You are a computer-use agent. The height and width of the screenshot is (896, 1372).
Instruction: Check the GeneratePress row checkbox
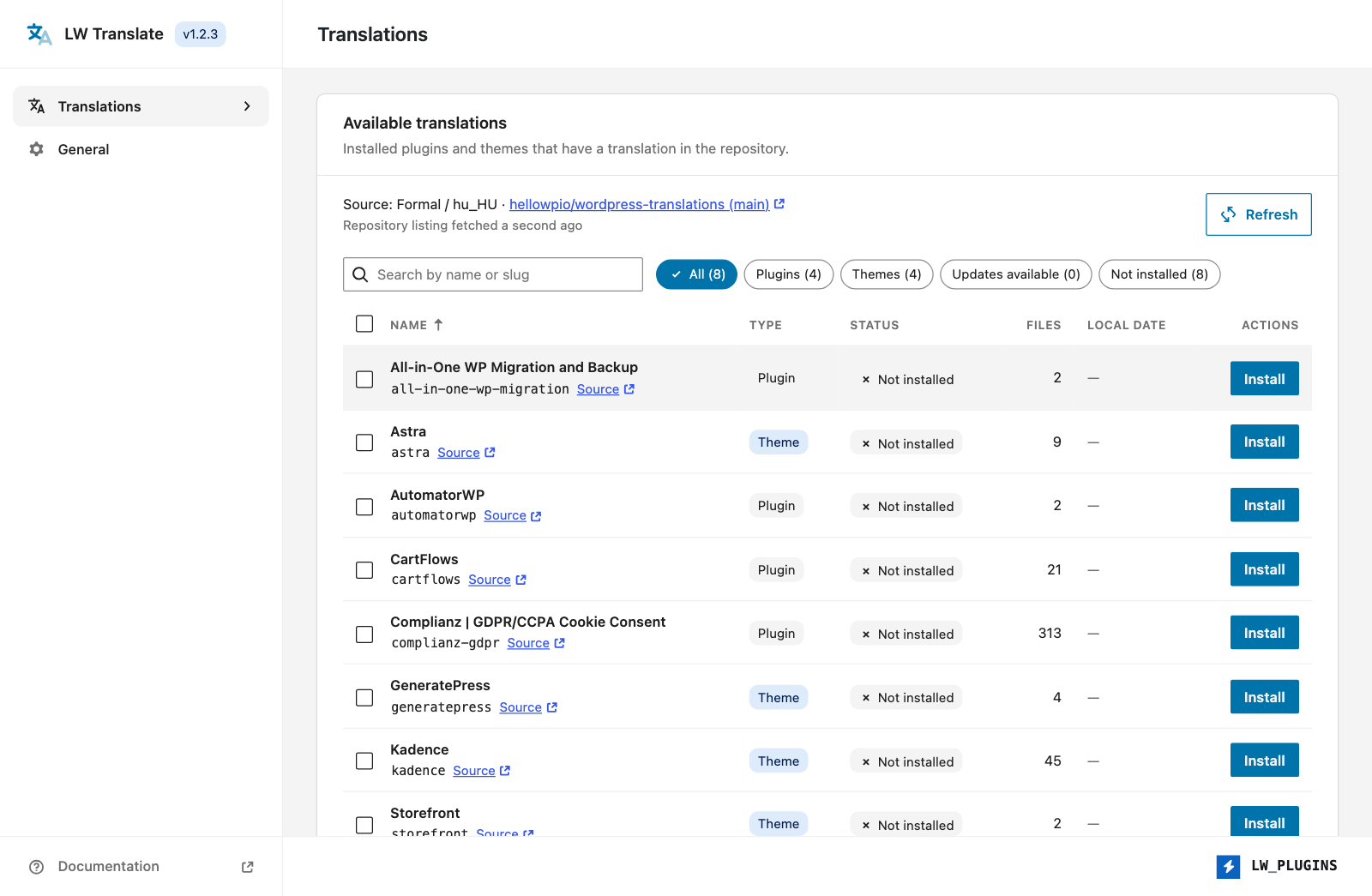[364, 698]
